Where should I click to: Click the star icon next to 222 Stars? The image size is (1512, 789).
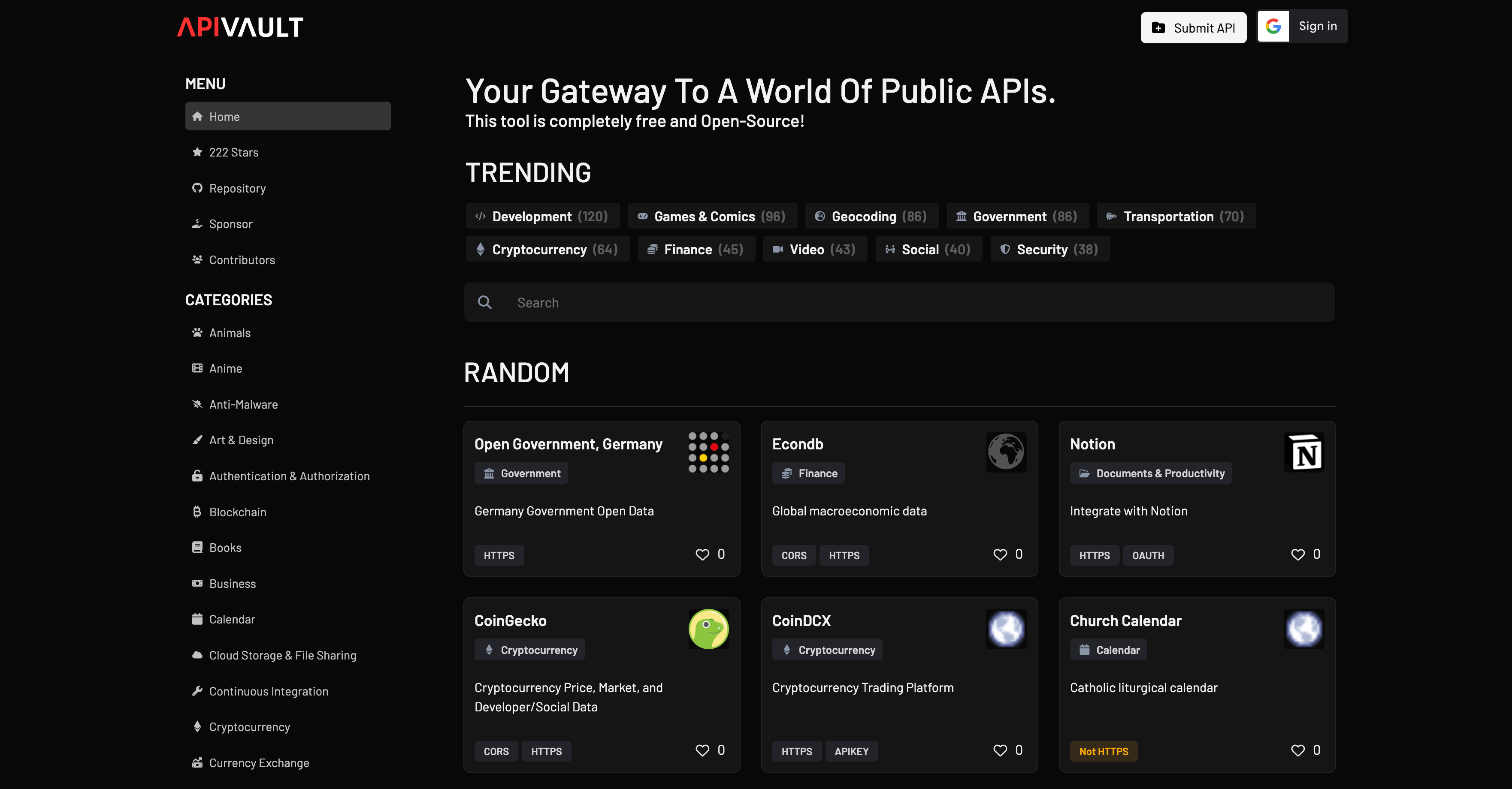point(197,152)
